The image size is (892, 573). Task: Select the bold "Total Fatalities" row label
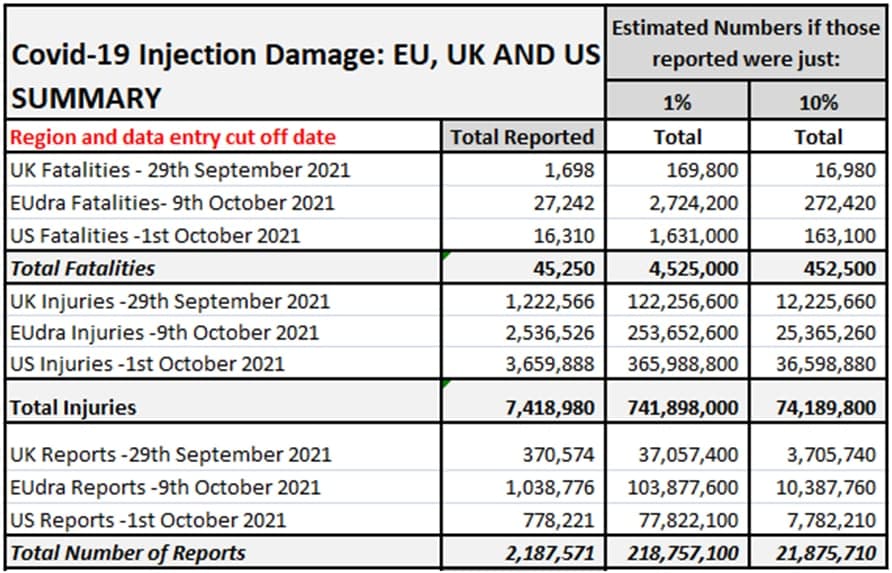pyautogui.click(x=82, y=268)
